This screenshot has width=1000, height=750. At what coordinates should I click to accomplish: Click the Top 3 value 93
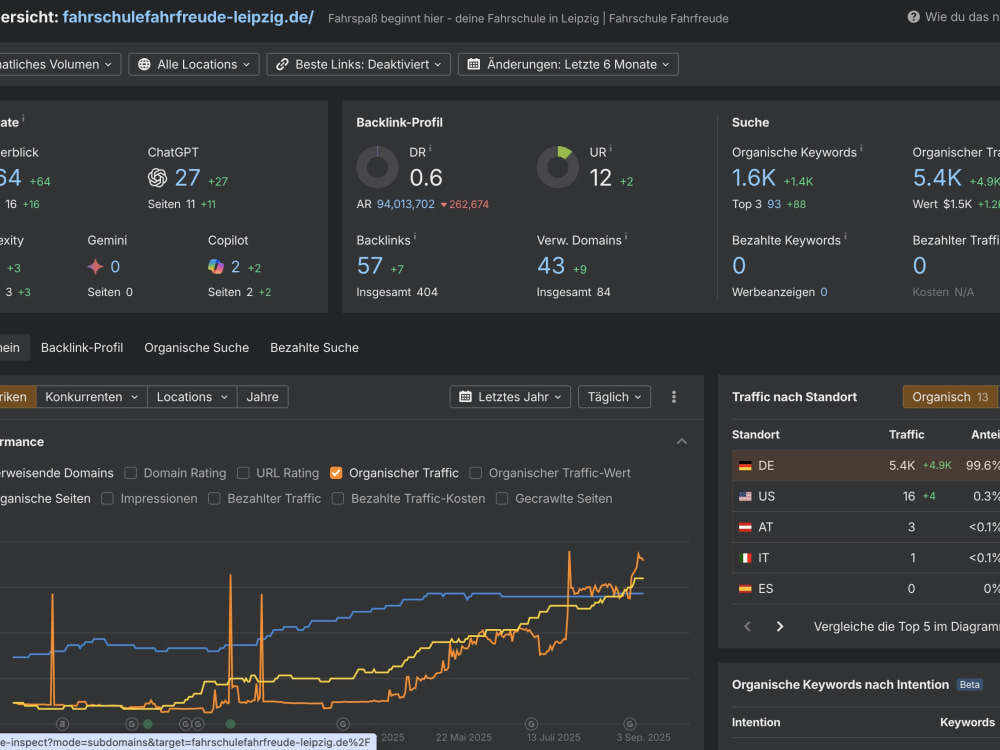774,204
